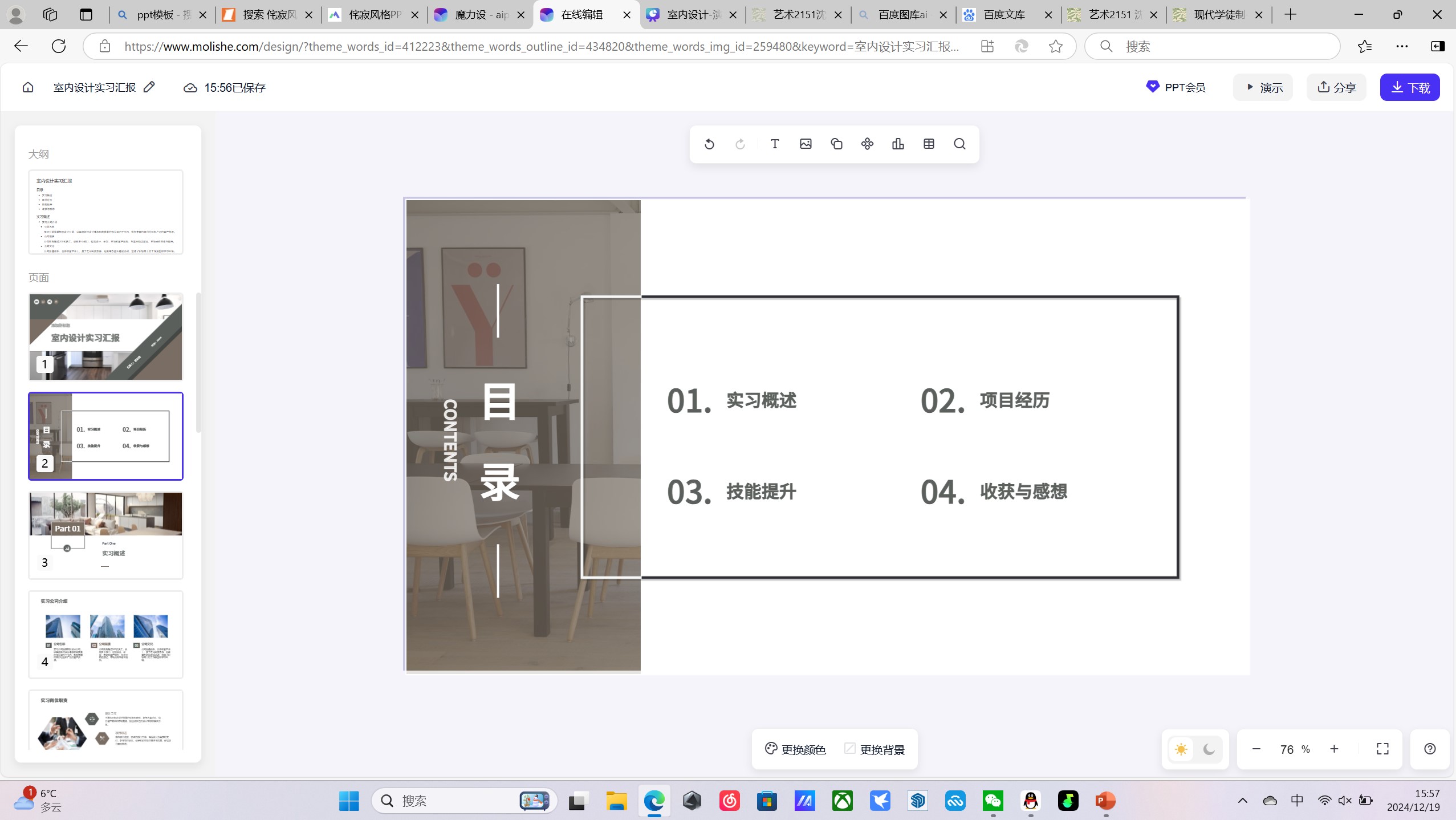Select light mode sun toggle
Viewport: 1456px width, 820px height.
(x=1181, y=749)
